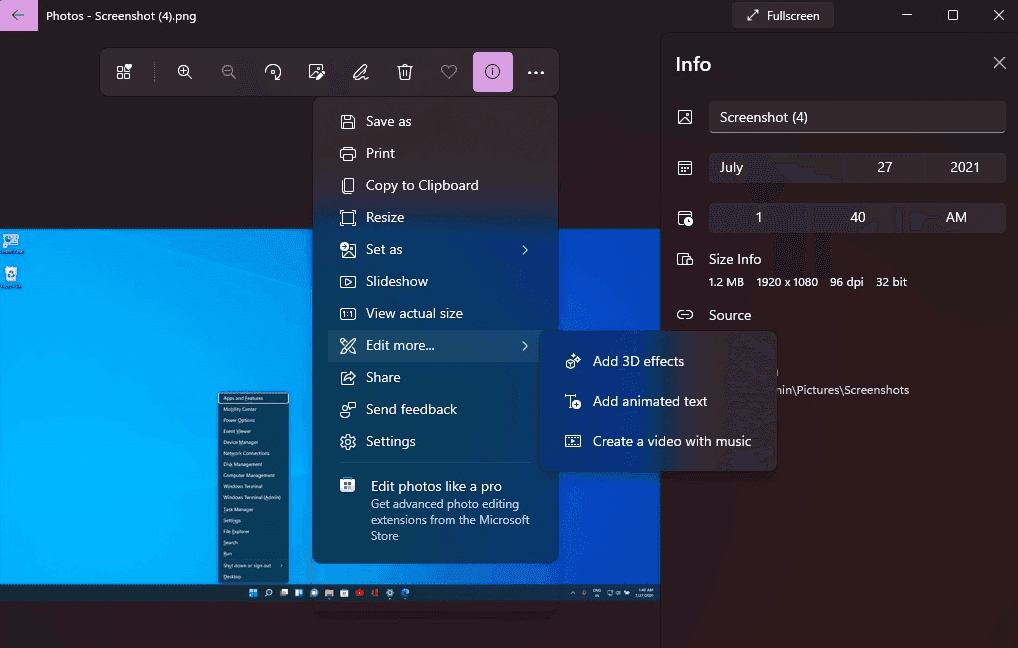
Task: Open the July month picker
Action: [778, 168]
